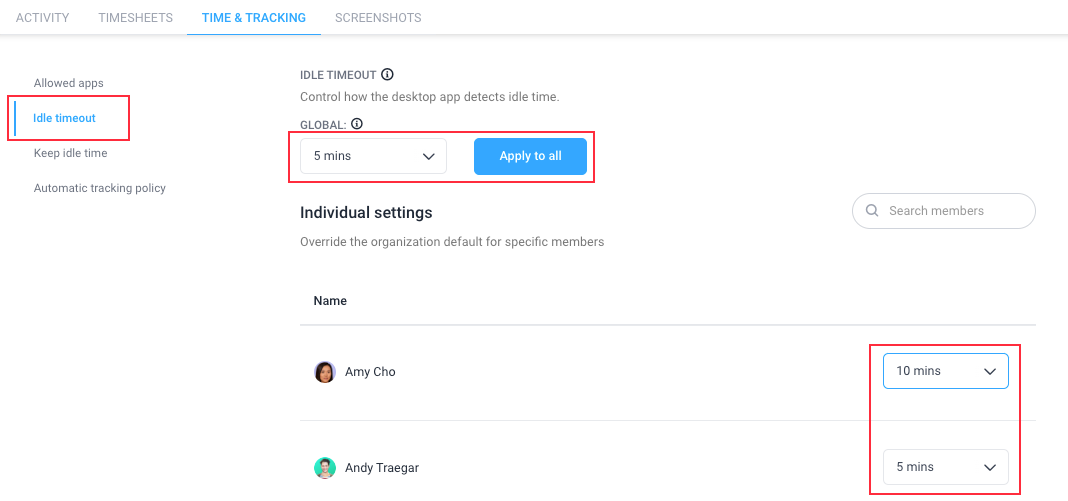Click the Apply to all button
This screenshot has width=1068, height=501.
point(531,156)
